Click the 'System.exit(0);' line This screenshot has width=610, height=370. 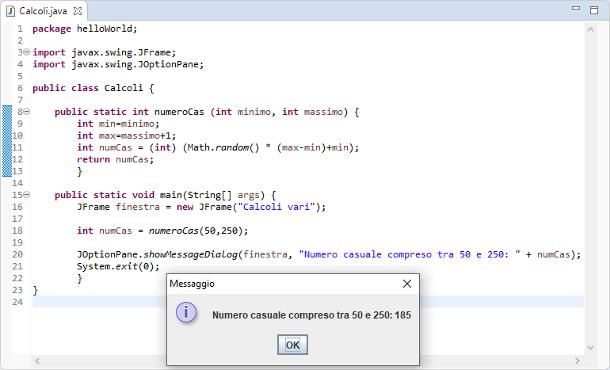point(118,267)
